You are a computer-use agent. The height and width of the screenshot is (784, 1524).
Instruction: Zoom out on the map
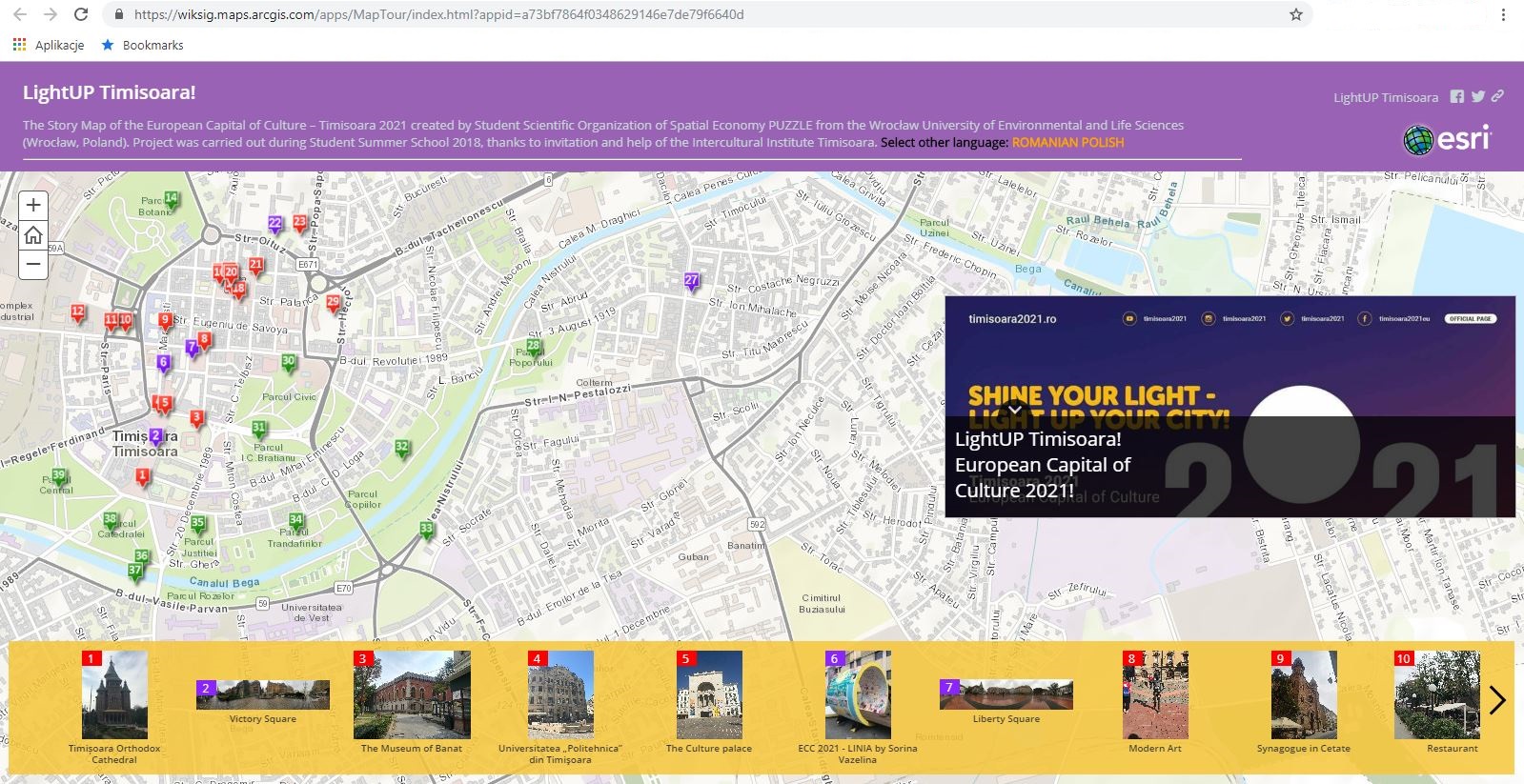33,264
